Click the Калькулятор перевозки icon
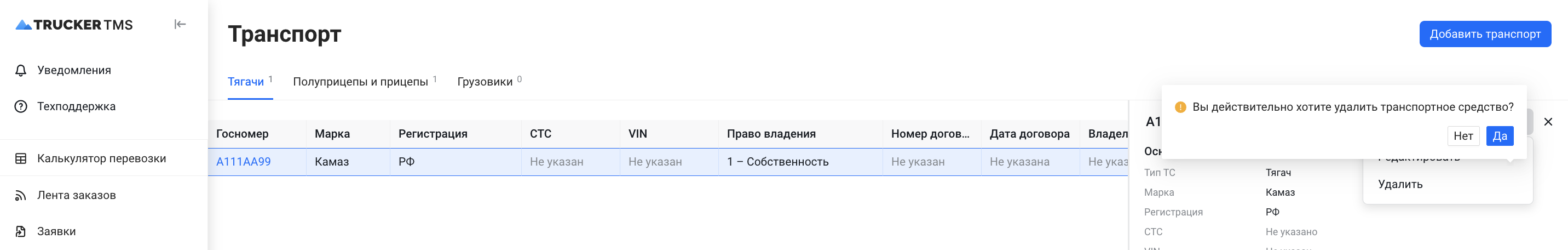 tap(21, 158)
